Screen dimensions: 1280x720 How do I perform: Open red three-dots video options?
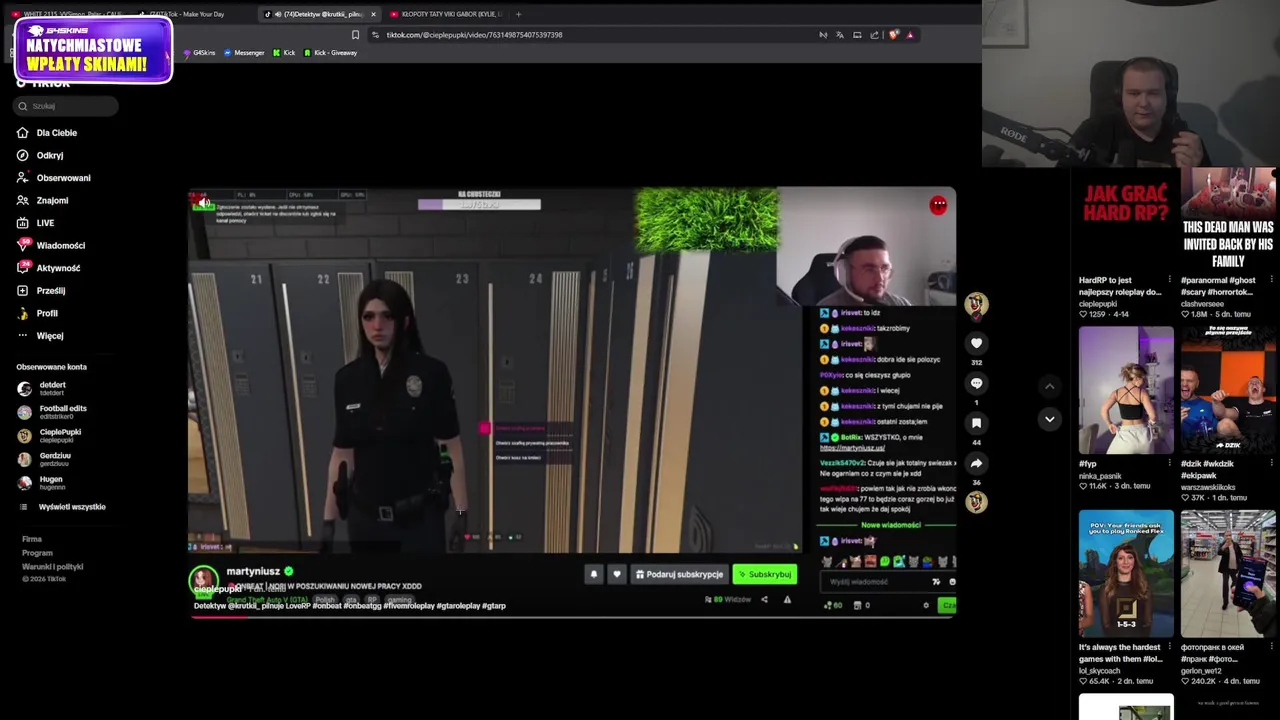pyautogui.click(x=938, y=204)
